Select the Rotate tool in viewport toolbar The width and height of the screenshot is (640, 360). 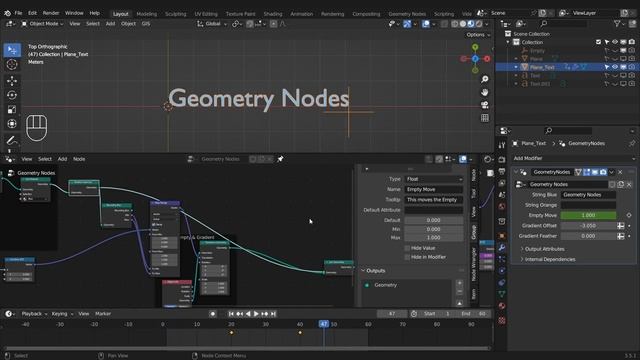point(12,95)
